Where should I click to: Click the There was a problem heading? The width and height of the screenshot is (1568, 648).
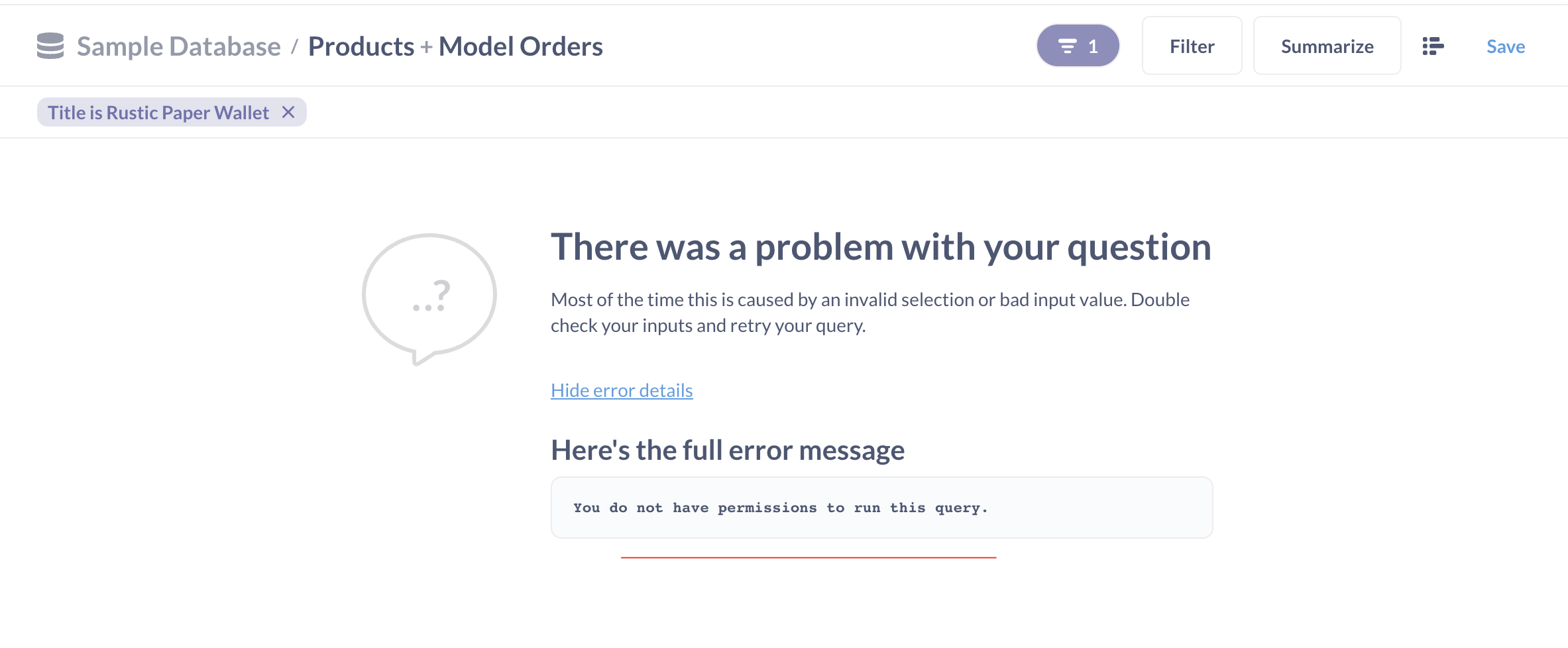coord(881,246)
